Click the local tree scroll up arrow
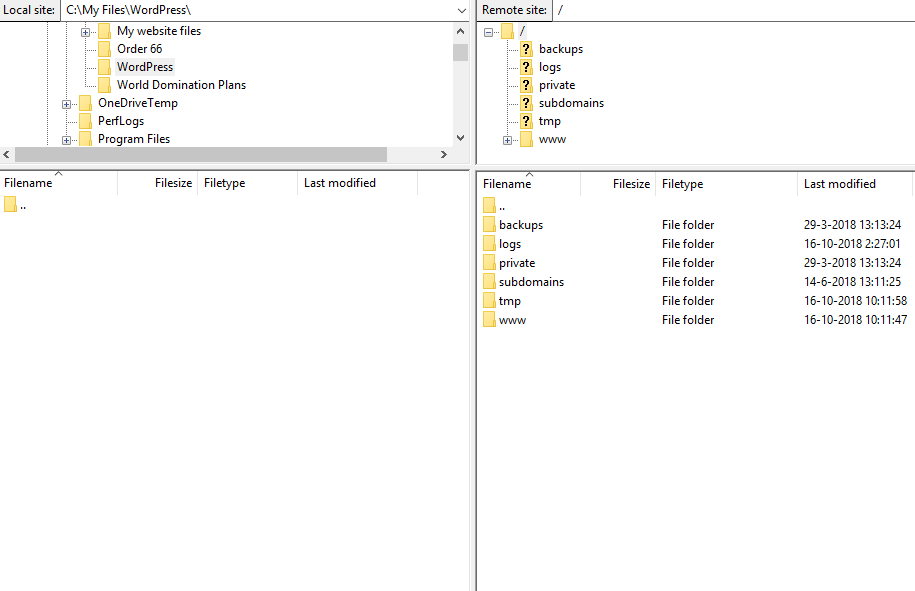The height and width of the screenshot is (591, 915). tap(460, 32)
